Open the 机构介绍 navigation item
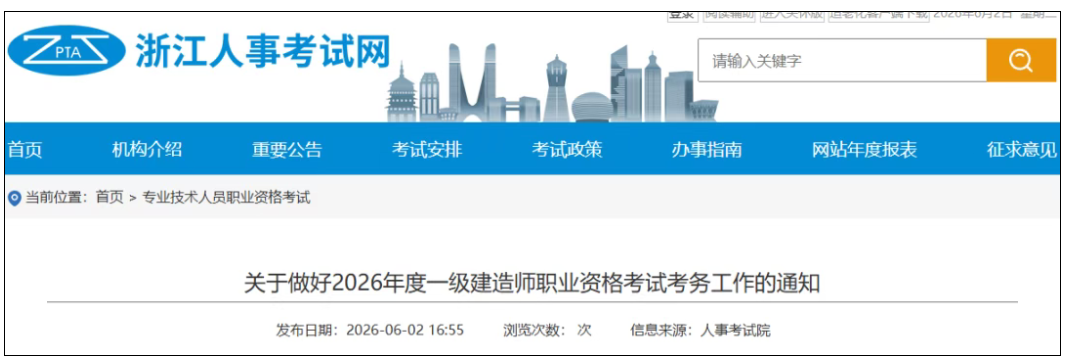 [147, 150]
